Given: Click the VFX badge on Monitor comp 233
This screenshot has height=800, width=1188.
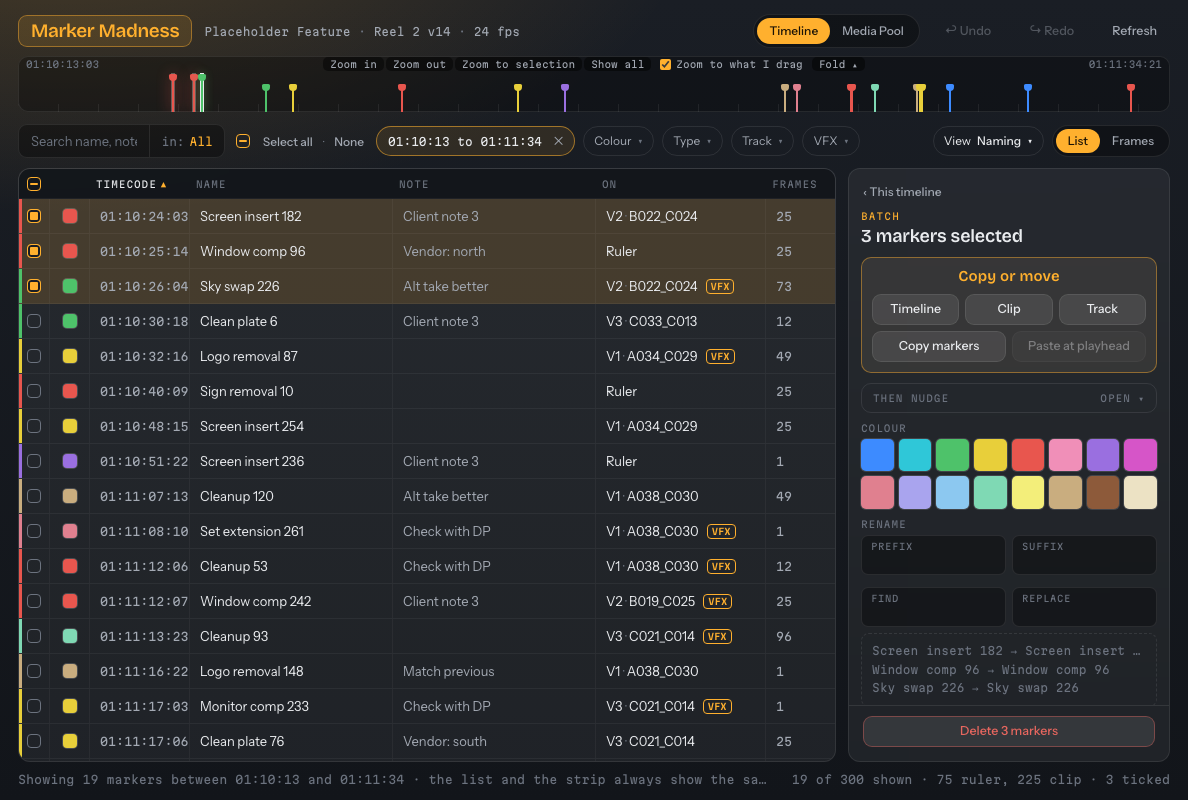Looking at the screenshot, I should coord(717,706).
